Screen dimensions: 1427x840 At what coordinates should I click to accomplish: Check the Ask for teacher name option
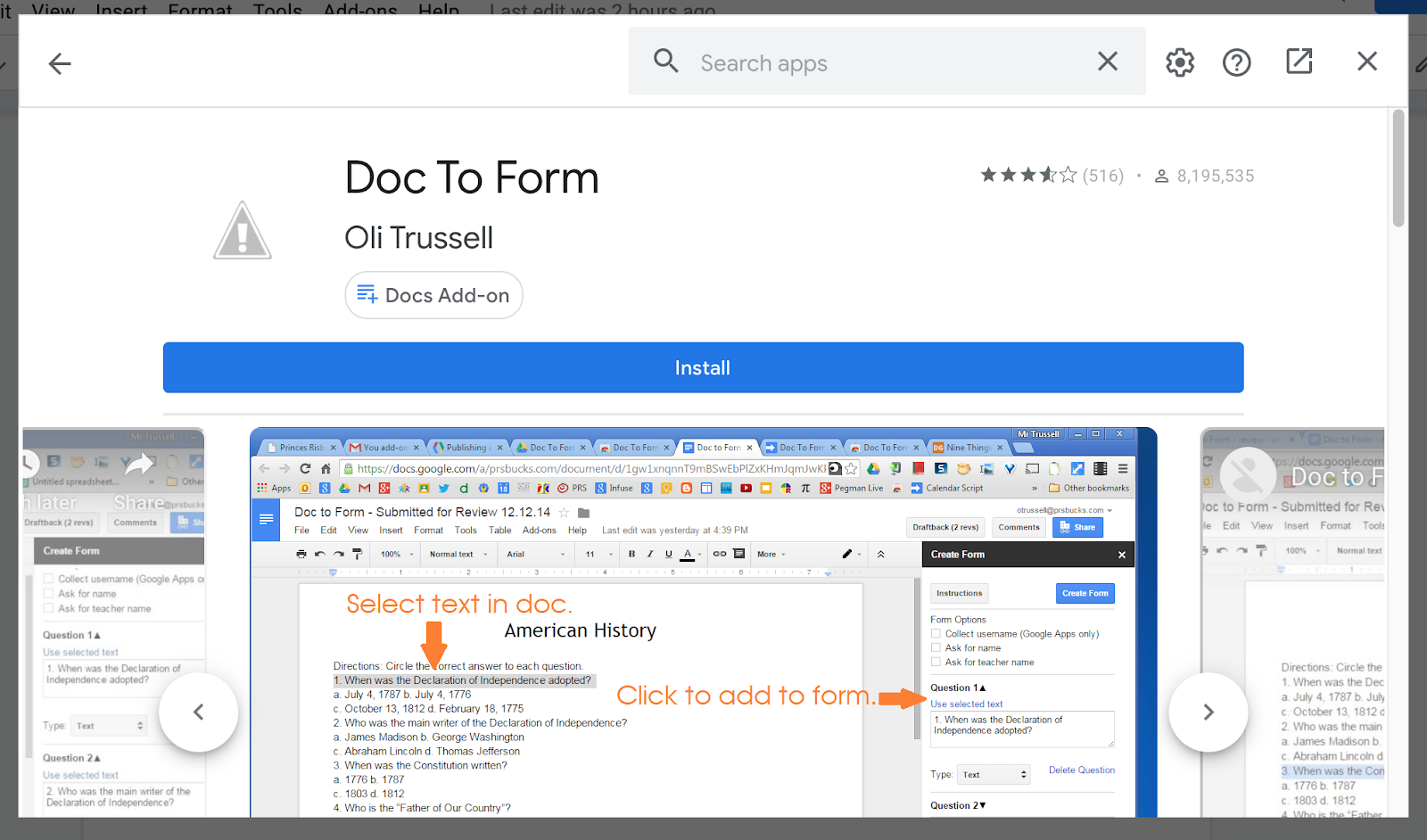click(x=936, y=662)
